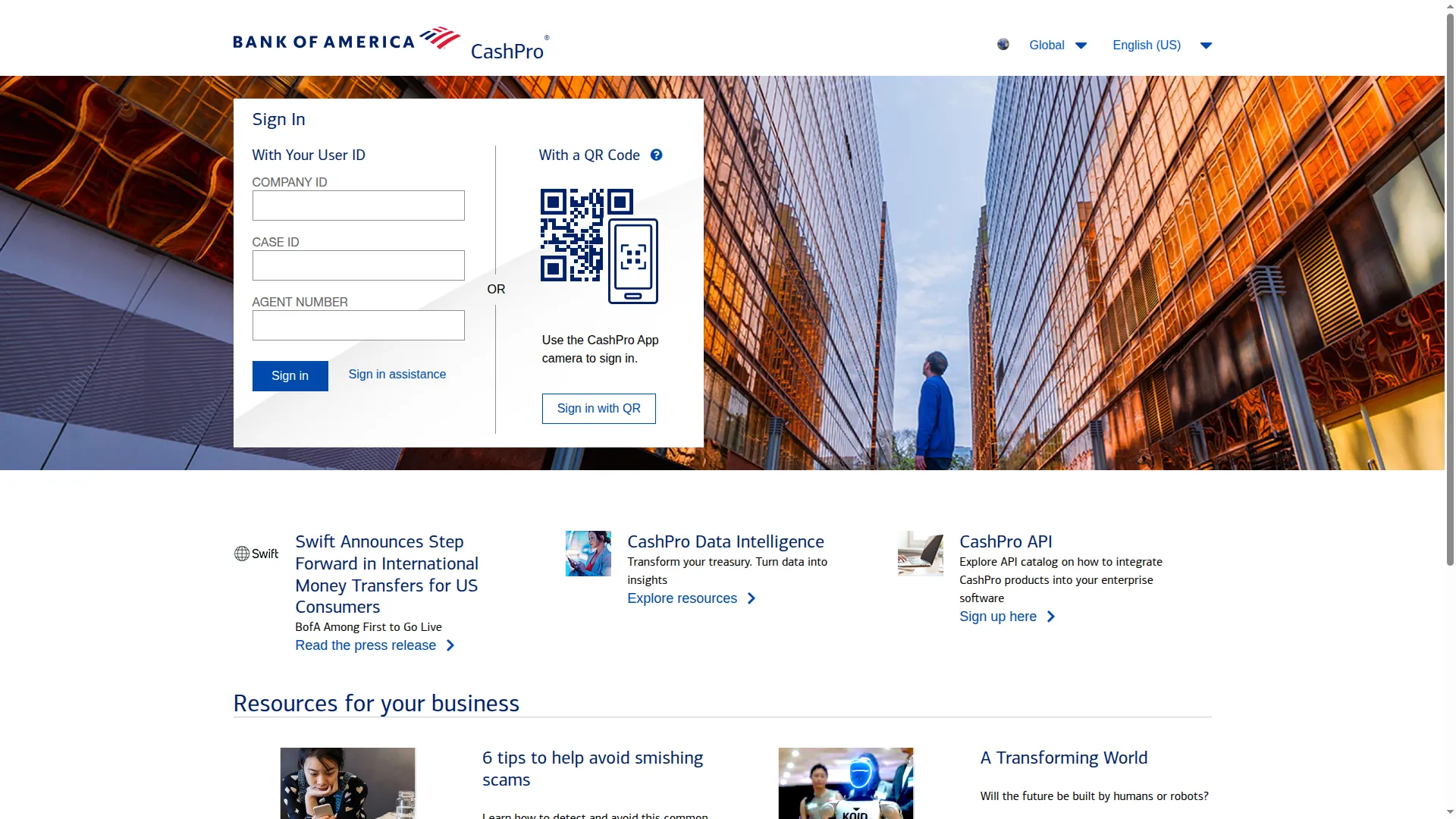
Task: Focus the Agent Number input field
Action: (358, 325)
